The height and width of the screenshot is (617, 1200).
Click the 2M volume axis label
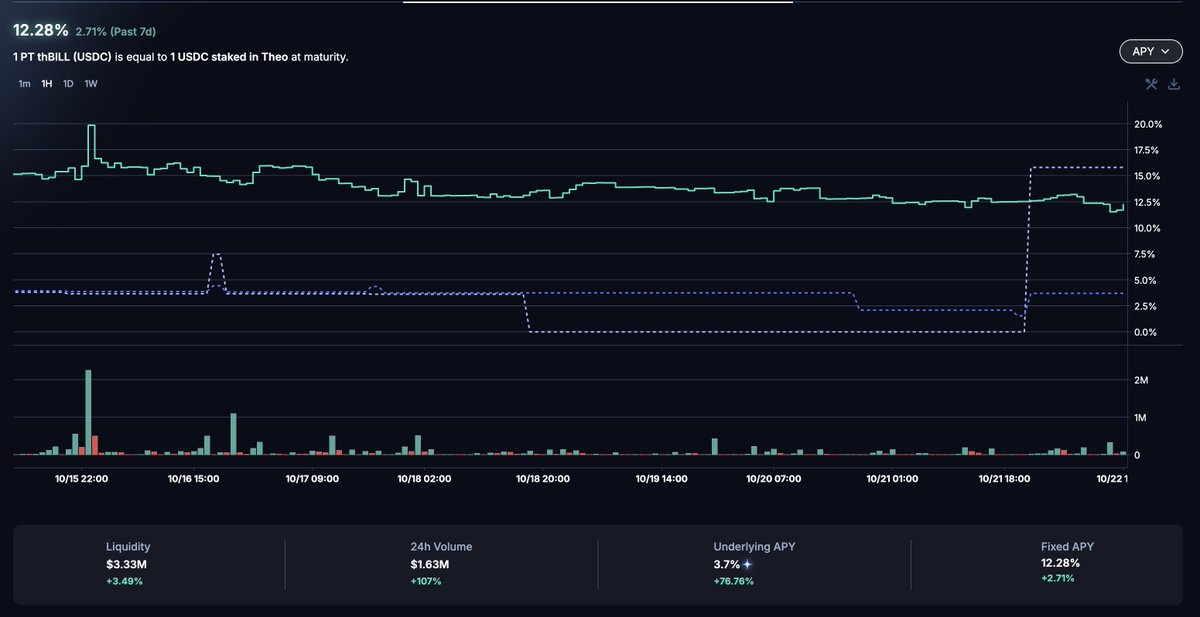pyautogui.click(x=1139, y=381)
